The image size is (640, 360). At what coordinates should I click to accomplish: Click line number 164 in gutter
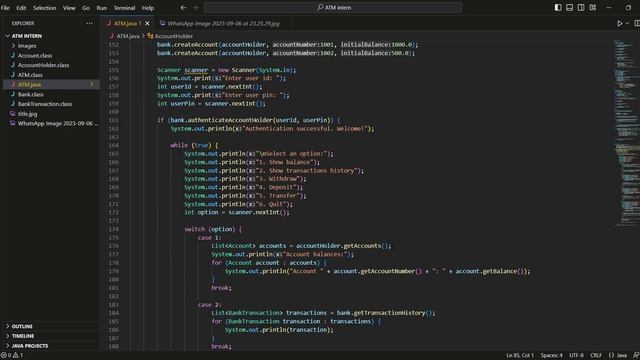[x=113, y=145]
